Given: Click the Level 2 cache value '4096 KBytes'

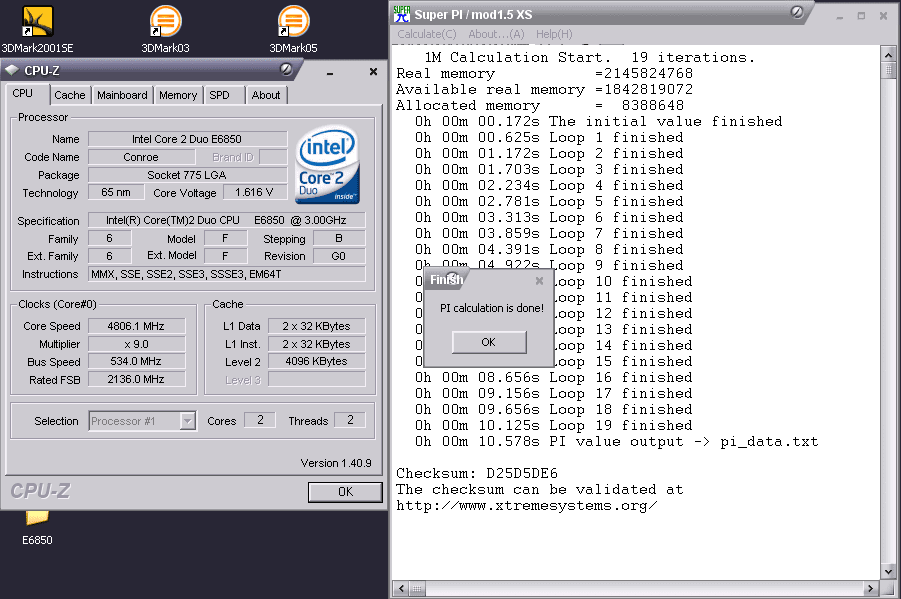Looking at the screenshot, I should click(x=316, y=361).
